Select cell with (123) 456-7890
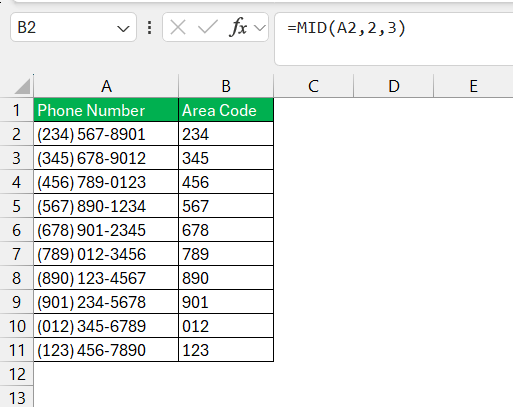513x407 pixels. coord(106,350)
